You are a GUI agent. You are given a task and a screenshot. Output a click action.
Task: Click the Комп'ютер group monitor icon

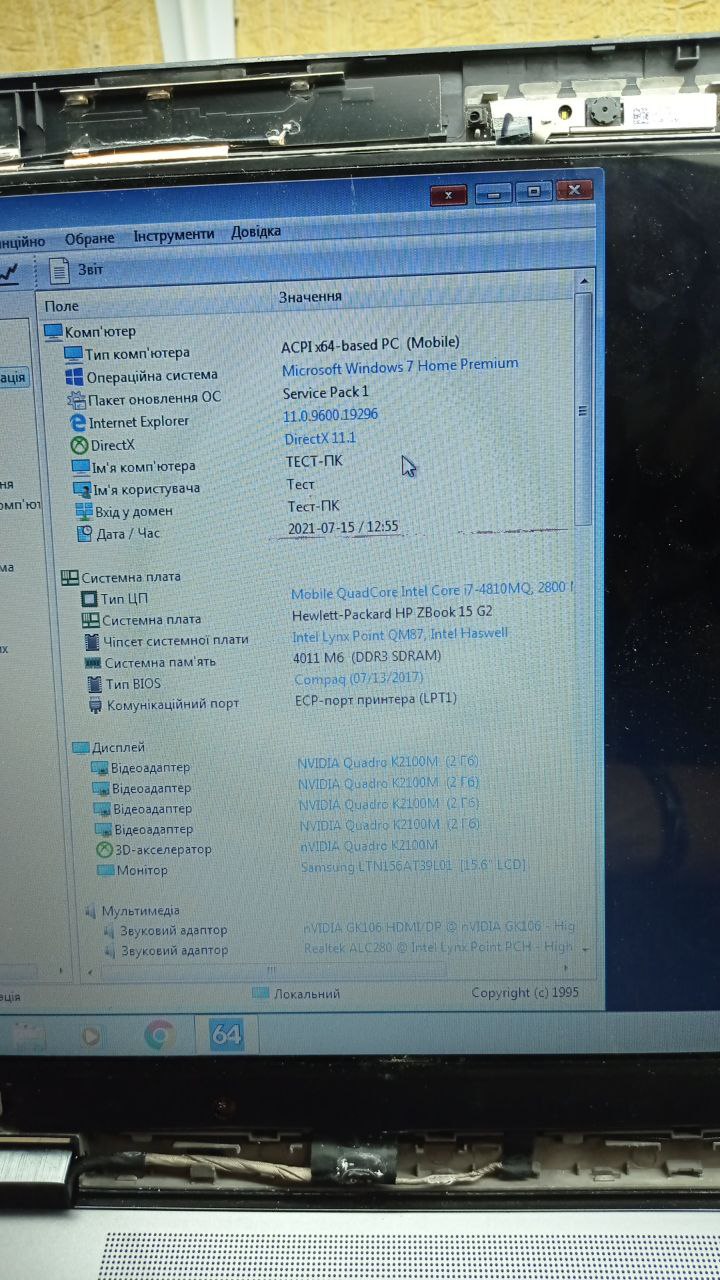[53, 331]
